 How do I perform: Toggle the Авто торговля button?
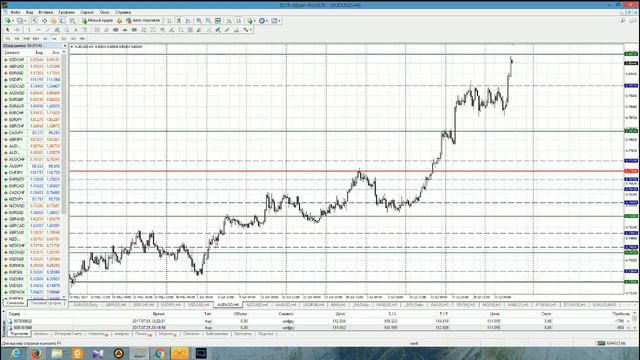[x=143, y=20]
